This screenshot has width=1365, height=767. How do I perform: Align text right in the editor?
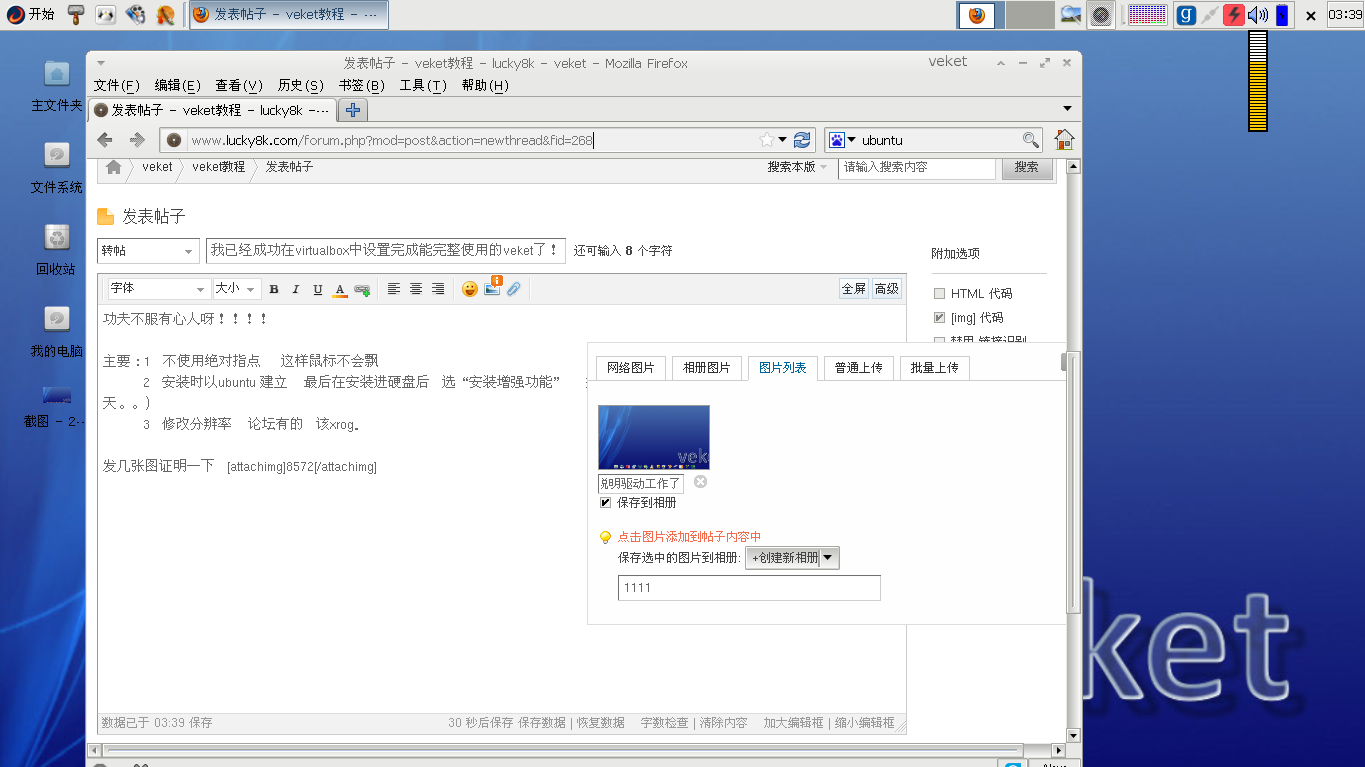tap(438, 289)
